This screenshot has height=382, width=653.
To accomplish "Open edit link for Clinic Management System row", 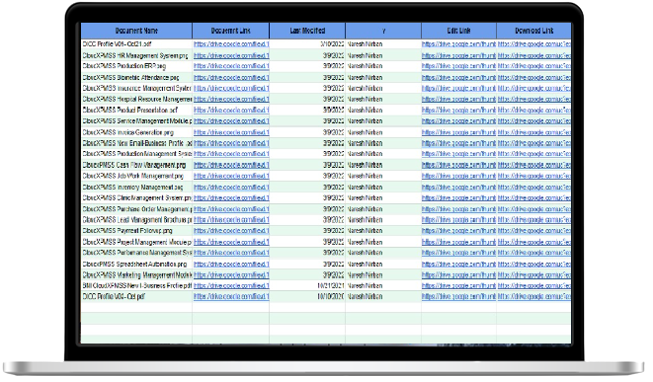I will (459, 198).
